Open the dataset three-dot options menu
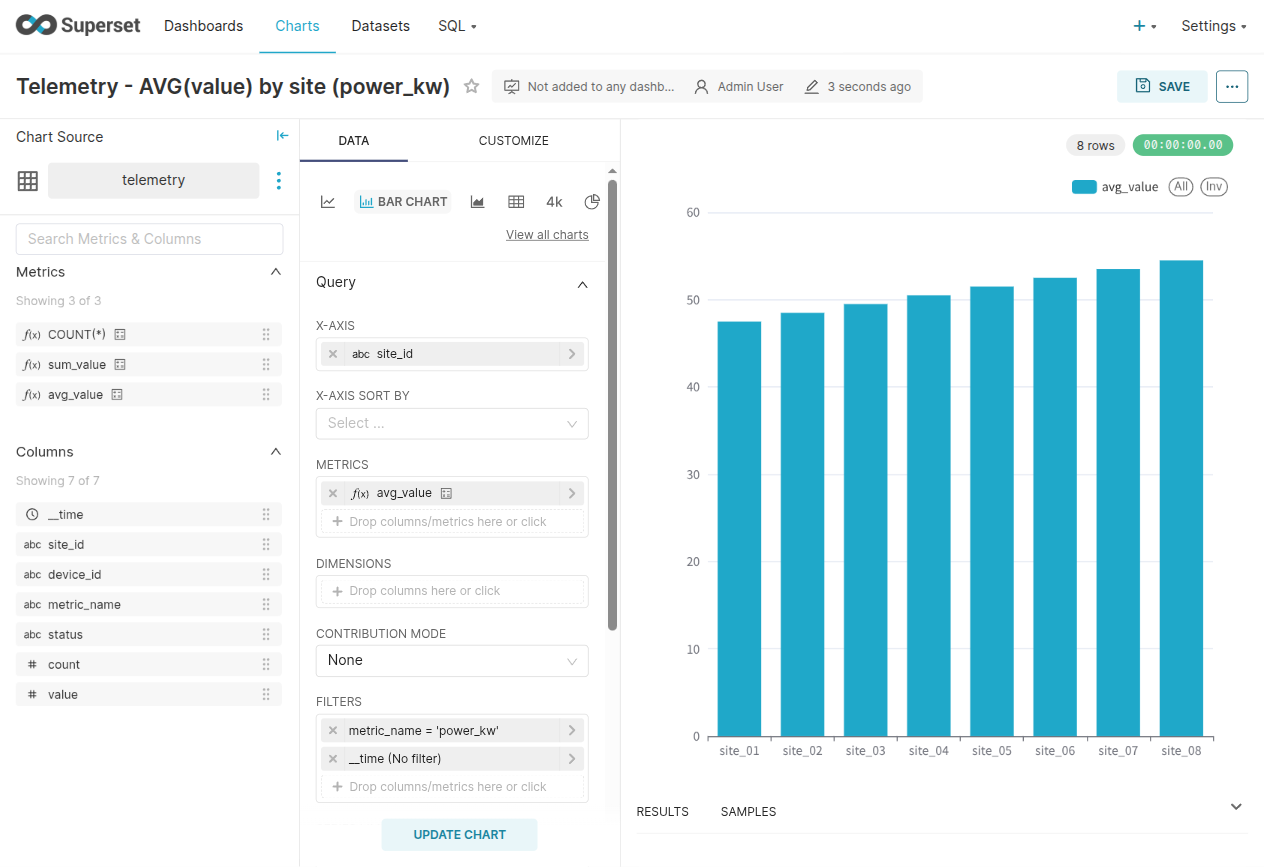The image size is (1264, 867). coord(278,181)
